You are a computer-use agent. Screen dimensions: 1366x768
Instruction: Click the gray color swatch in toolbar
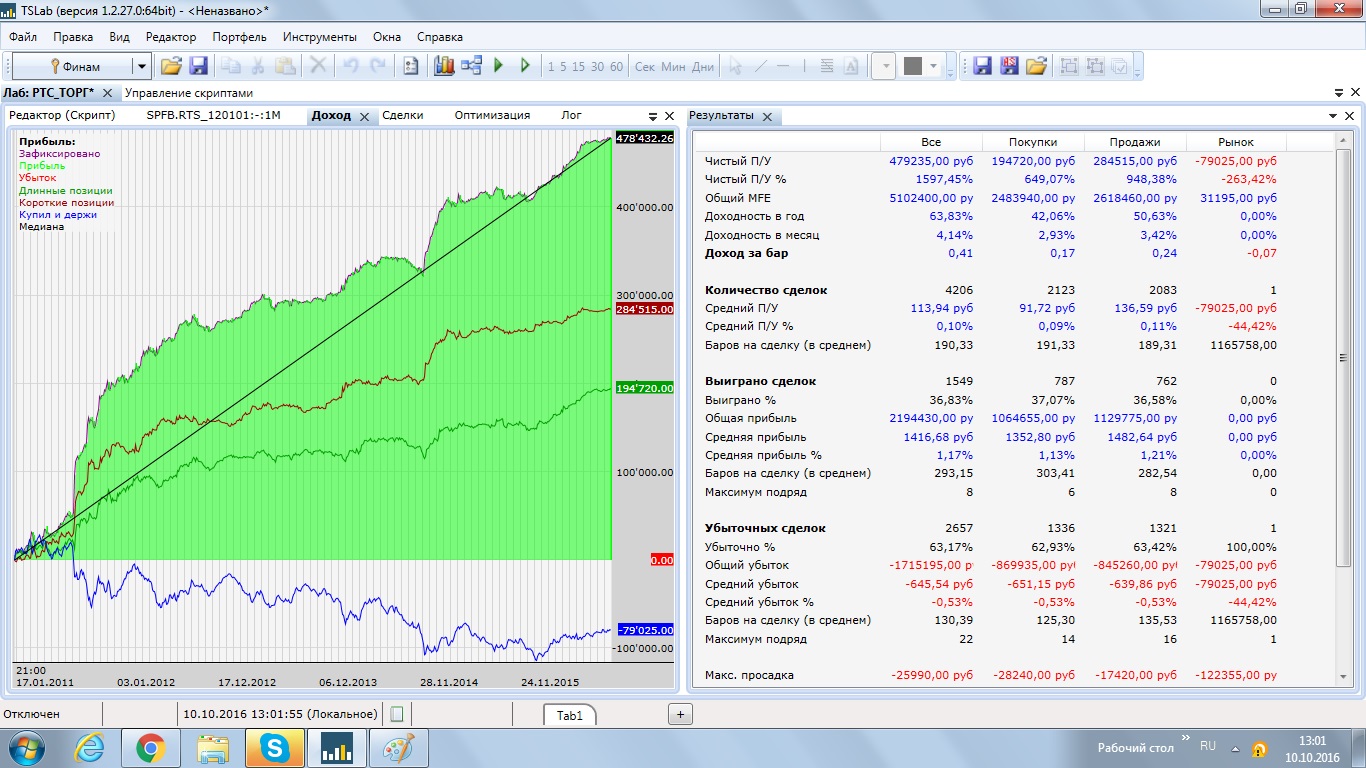(912, 66)
